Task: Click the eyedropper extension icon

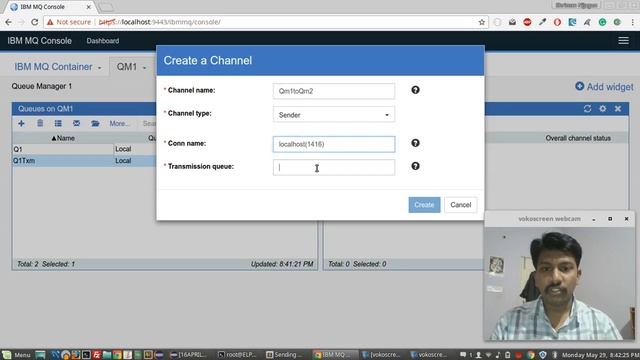Action: pos(542,22)
